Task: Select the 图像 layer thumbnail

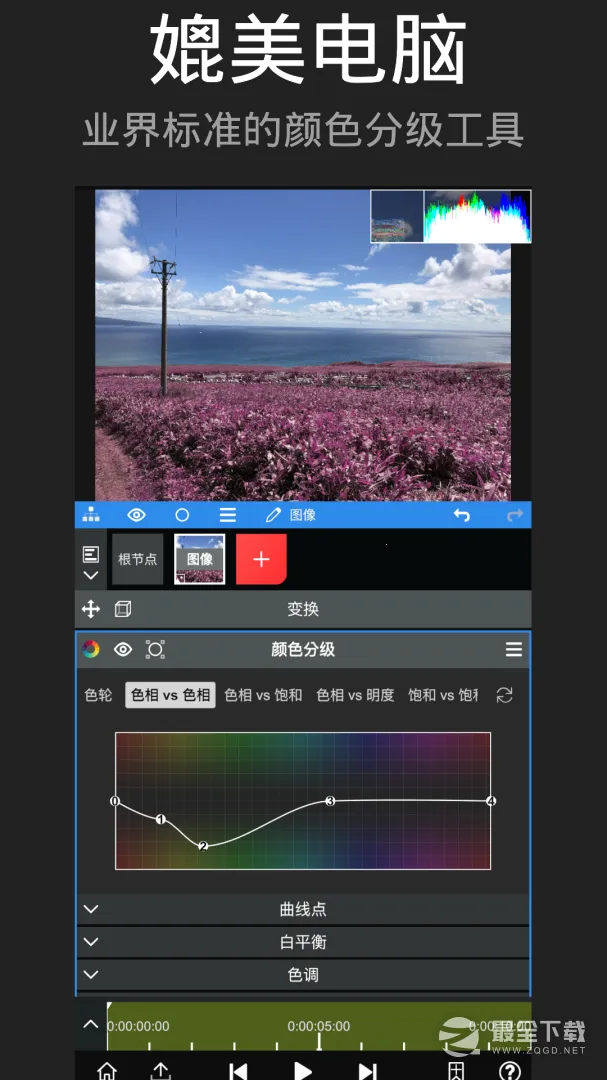Action: click(x=199, y=559)
